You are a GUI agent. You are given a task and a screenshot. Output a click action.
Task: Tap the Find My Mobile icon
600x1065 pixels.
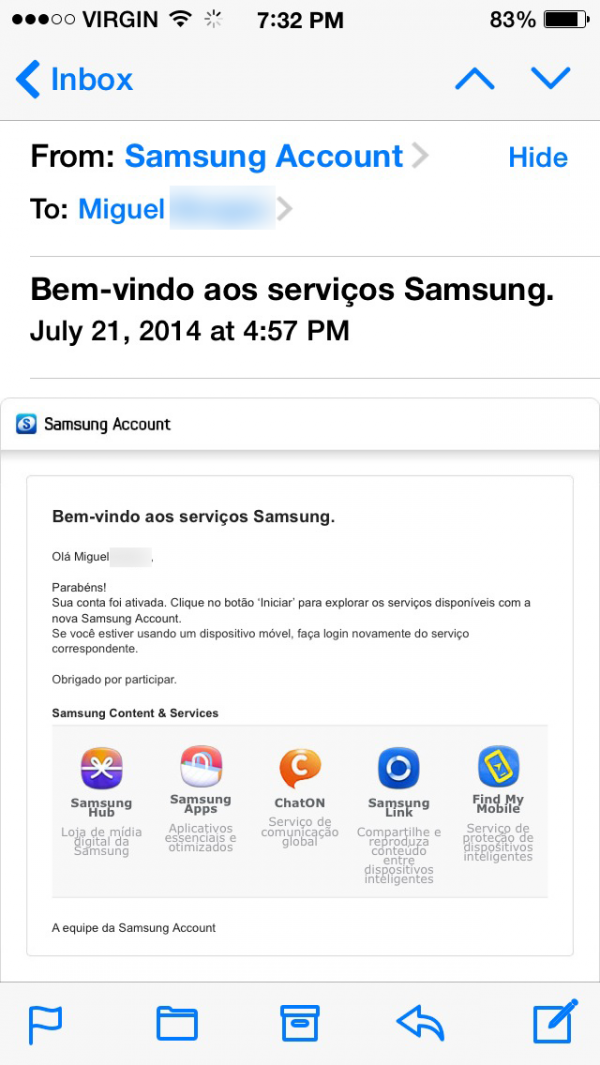point(499,767)
